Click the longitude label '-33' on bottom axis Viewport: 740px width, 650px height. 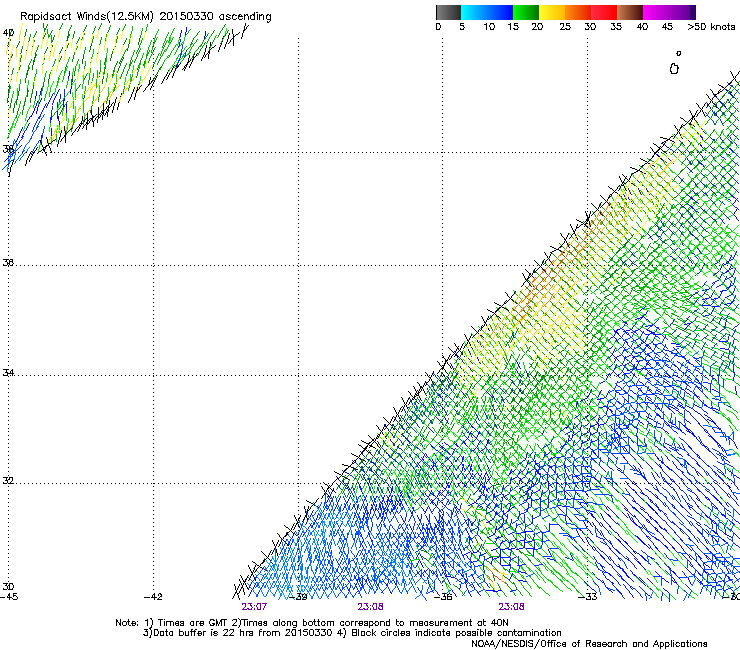[588, 597]
